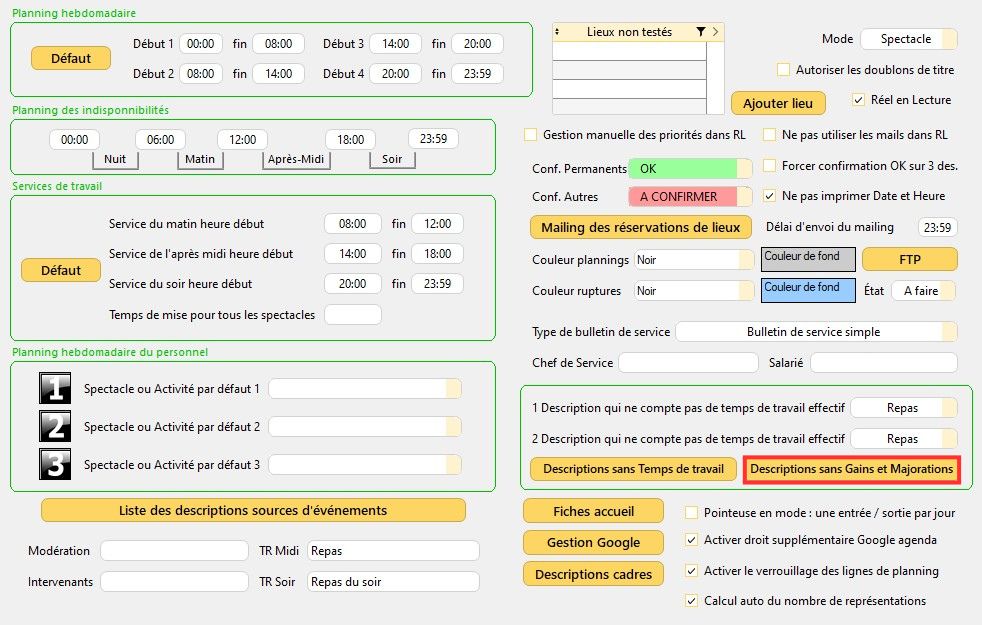982x625 pixels.
Task: Click the sort arrows left of Lieux non testés
Action: [559, 32]
